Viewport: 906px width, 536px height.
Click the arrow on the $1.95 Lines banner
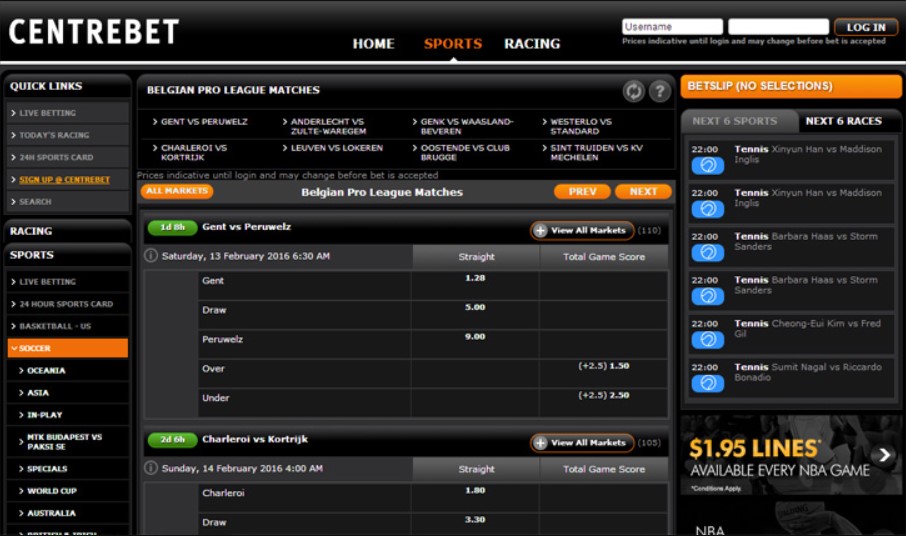coord(884,455)
